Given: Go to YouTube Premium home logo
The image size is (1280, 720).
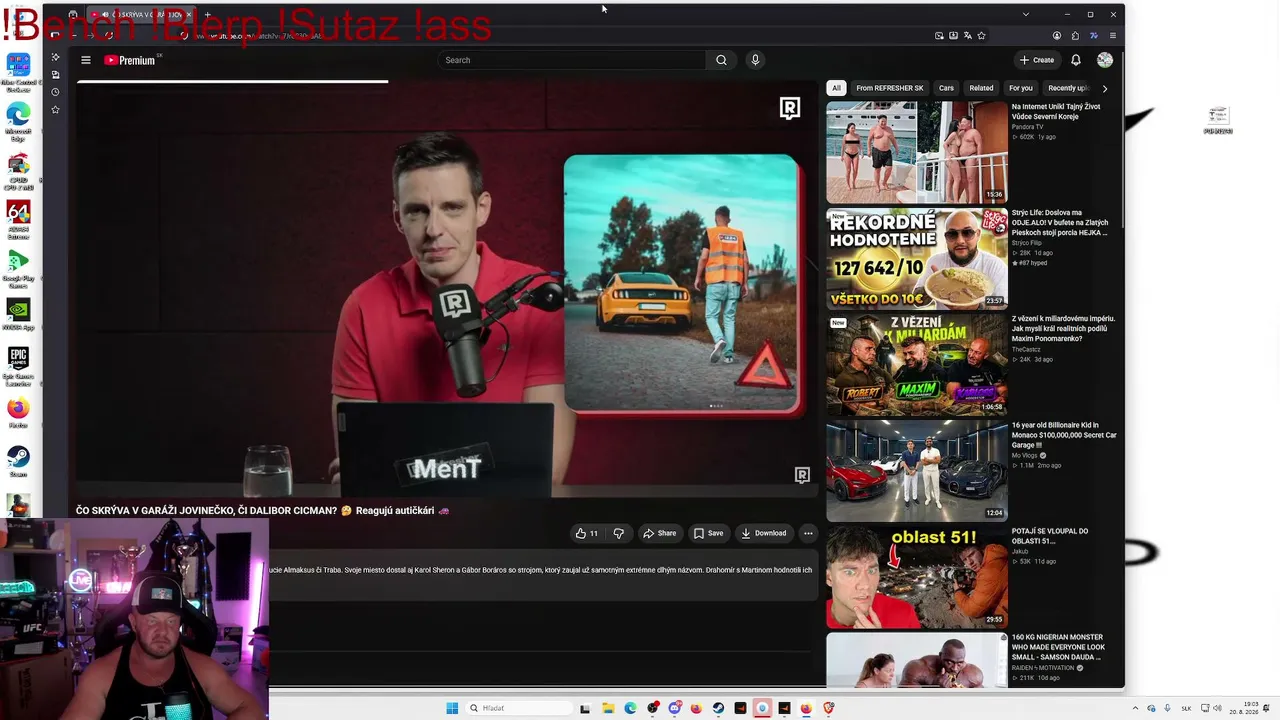Looking at the screenshot, I should tap(130, 60).
